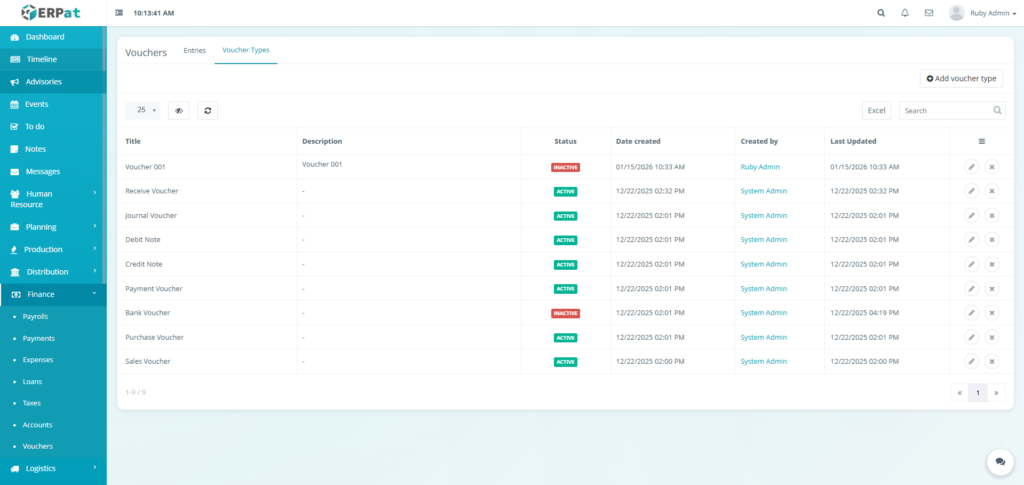The image size is (1024, 485).
Task: Open the Ruby Admin link in Voucher 001 row
Action: coord(760,167)
